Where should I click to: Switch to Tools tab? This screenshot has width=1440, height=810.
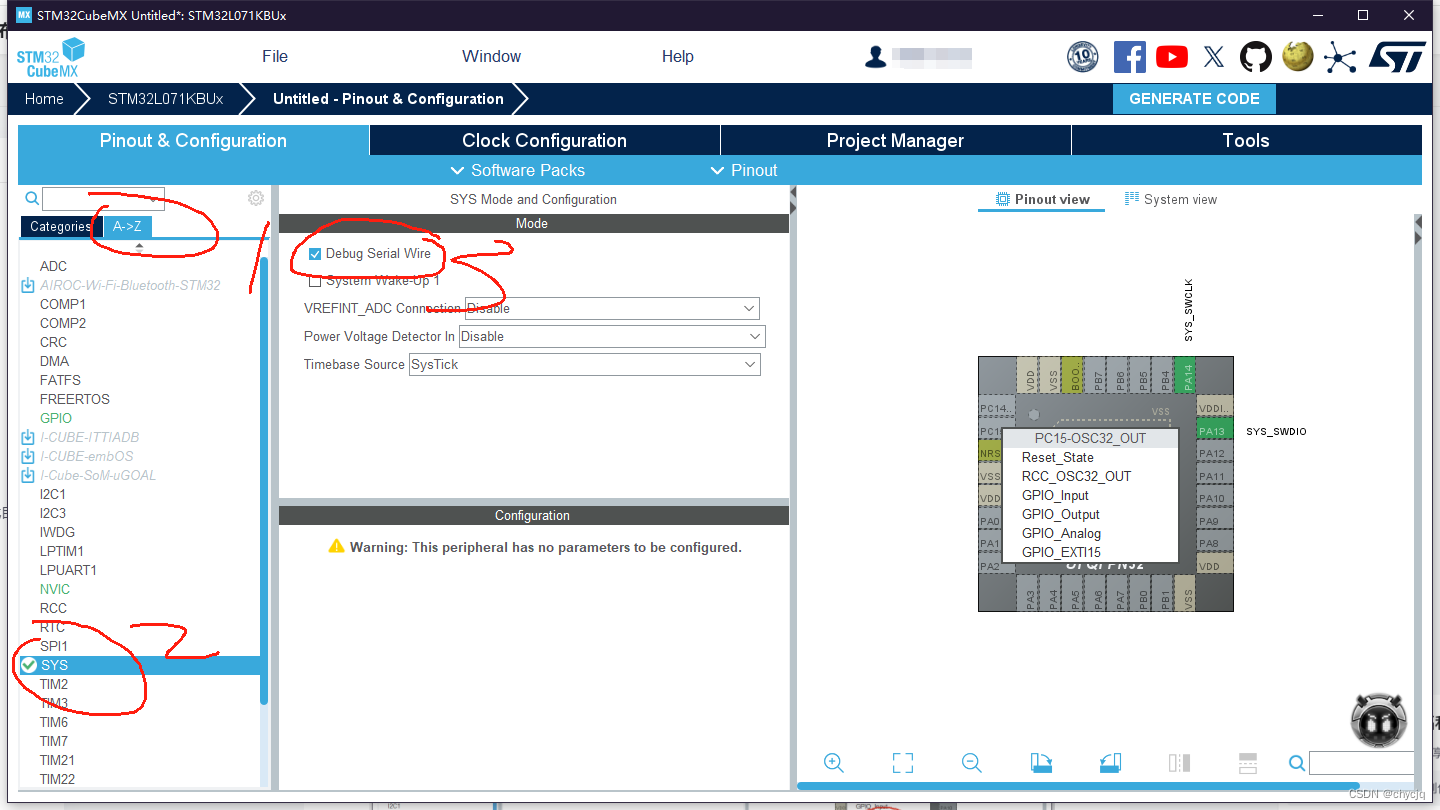point(1246,140)
